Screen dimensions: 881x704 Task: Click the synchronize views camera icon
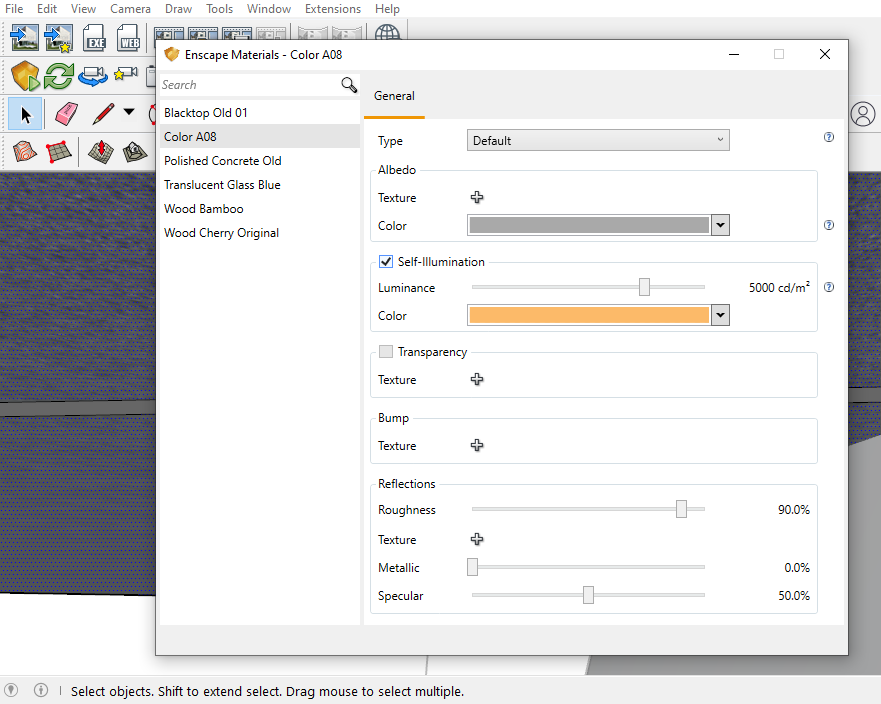click(93, 76)
